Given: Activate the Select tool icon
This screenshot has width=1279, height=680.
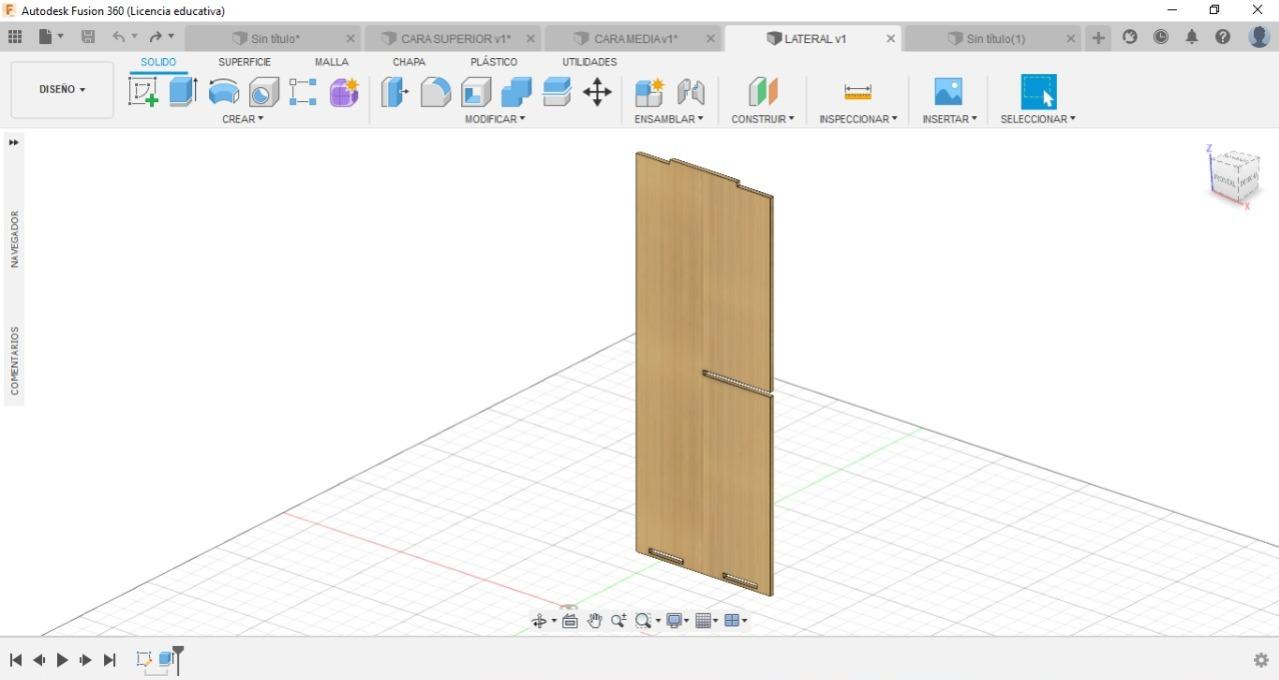Looking at the screenshot, I should pyautogui.click(x=1038, y=92).
